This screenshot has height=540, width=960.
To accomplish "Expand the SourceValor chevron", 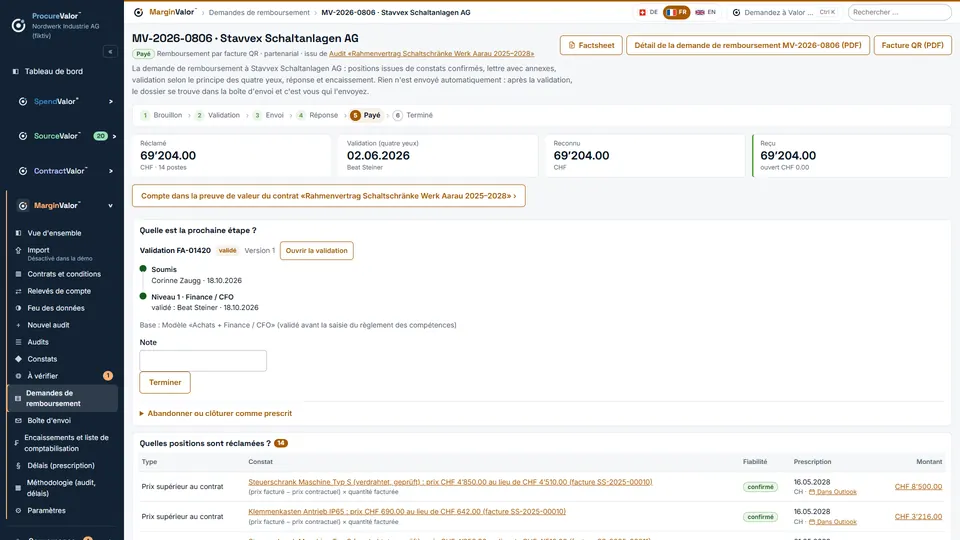I will coord(114,136).
